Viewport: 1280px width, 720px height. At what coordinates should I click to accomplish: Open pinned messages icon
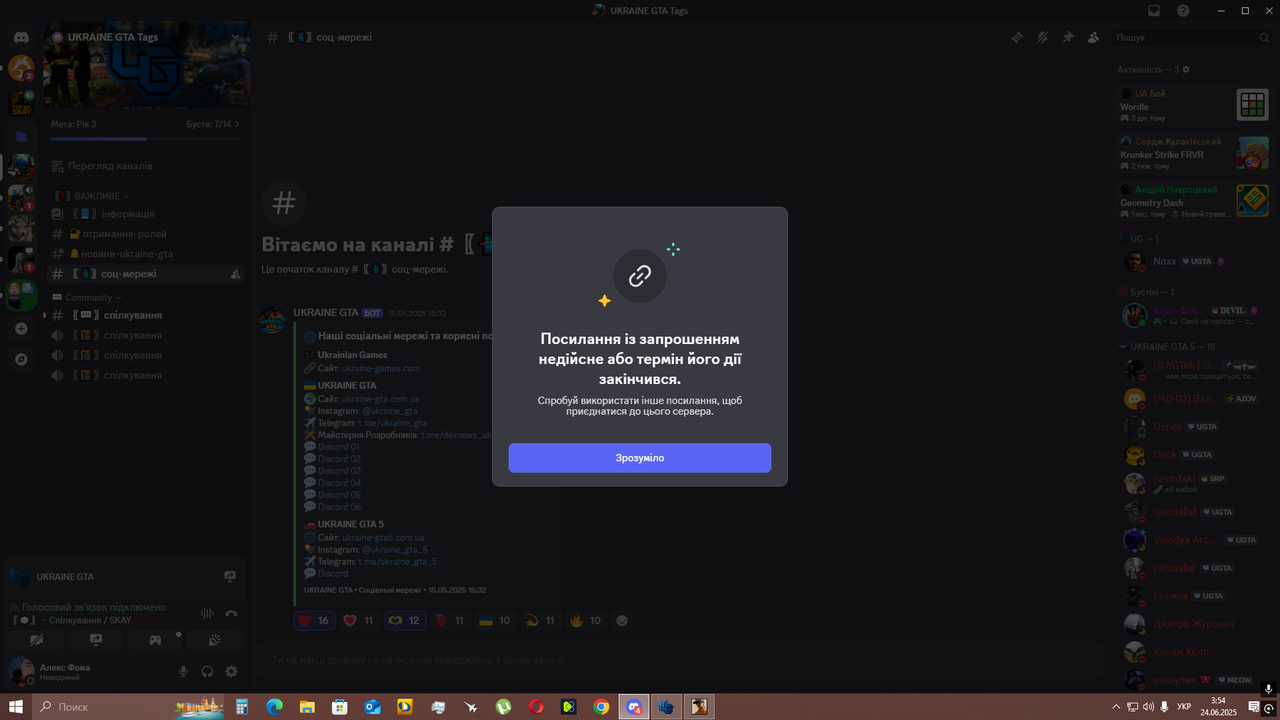[x=1067, y=37]
